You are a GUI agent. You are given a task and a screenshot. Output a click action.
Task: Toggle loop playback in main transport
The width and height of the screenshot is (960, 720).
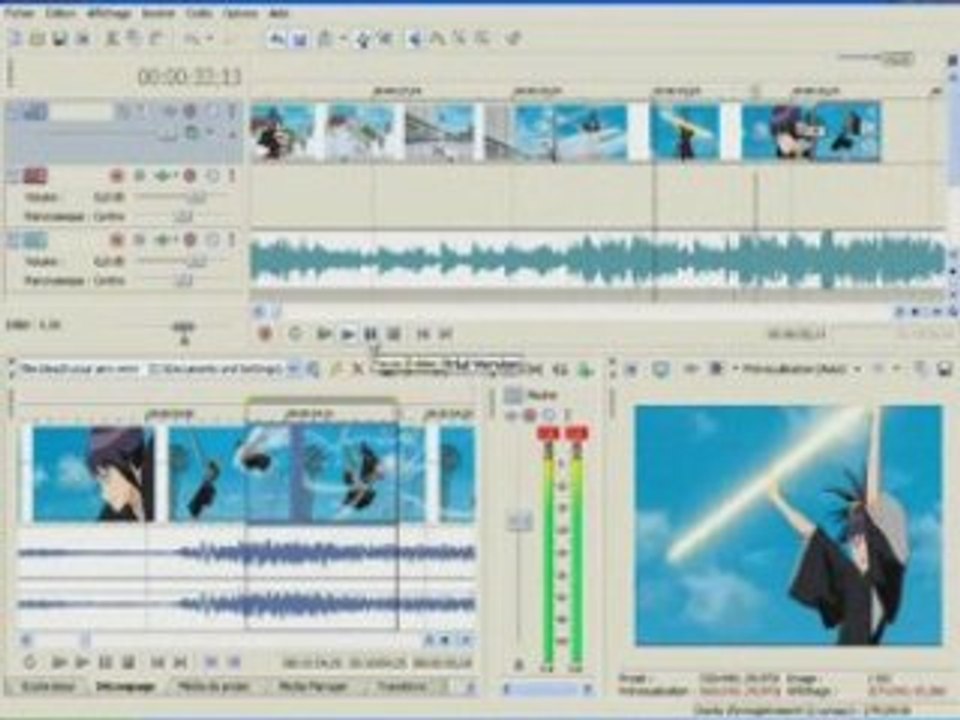295,334
